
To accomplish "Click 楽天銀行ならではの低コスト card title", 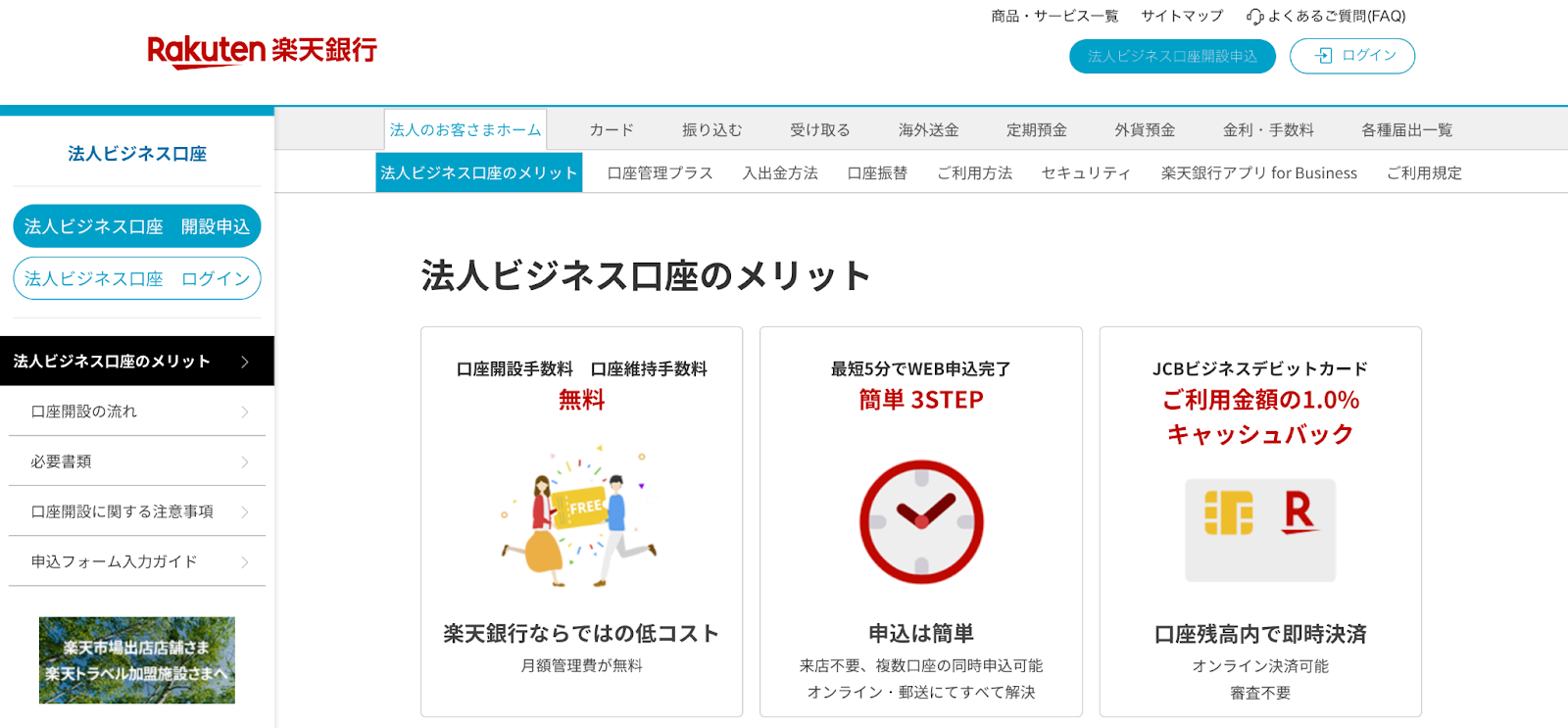I will [581, 633].
